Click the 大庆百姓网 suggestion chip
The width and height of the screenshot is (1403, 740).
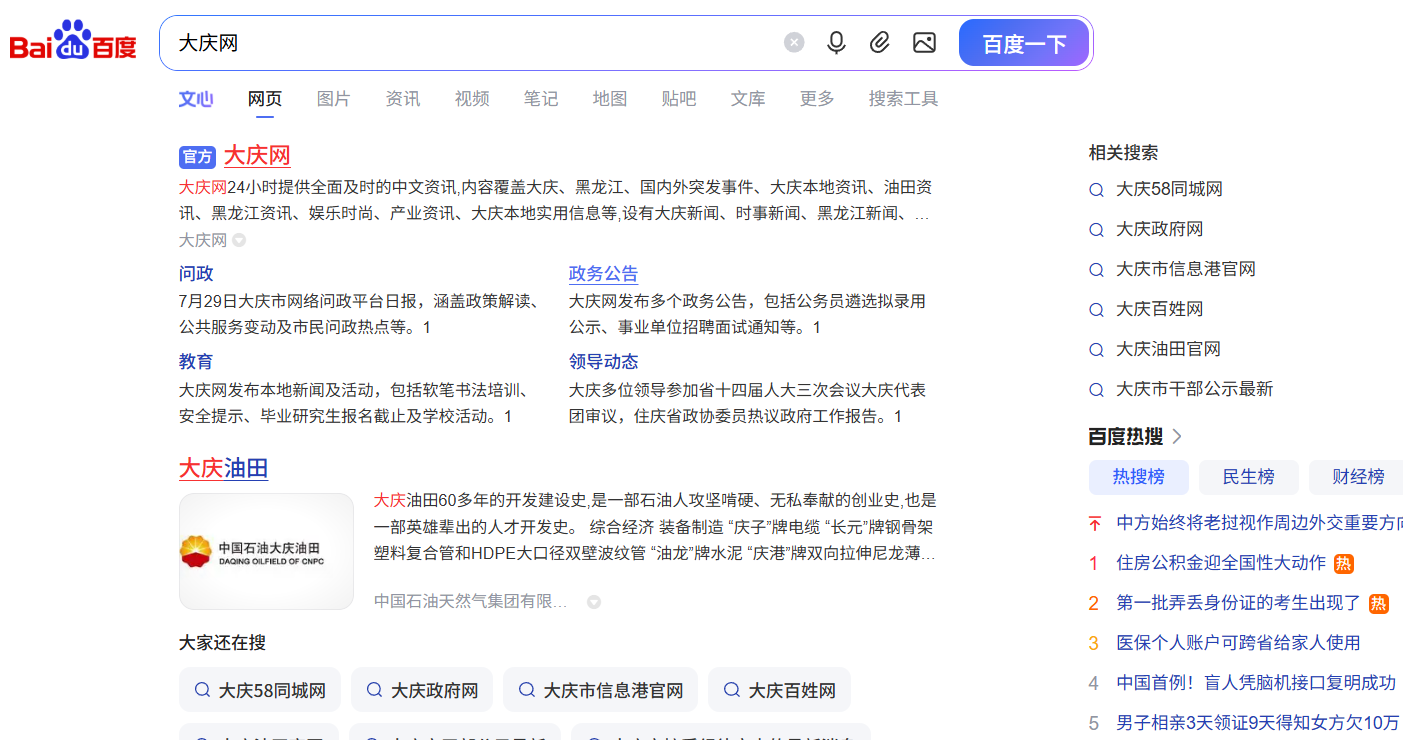click(779, 690)
